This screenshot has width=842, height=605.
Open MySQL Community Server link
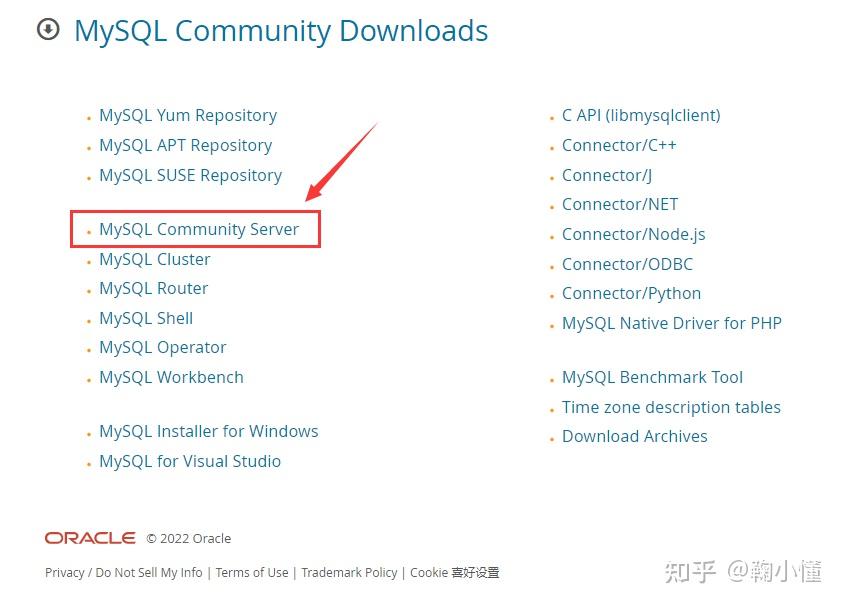tap(199, 229)
